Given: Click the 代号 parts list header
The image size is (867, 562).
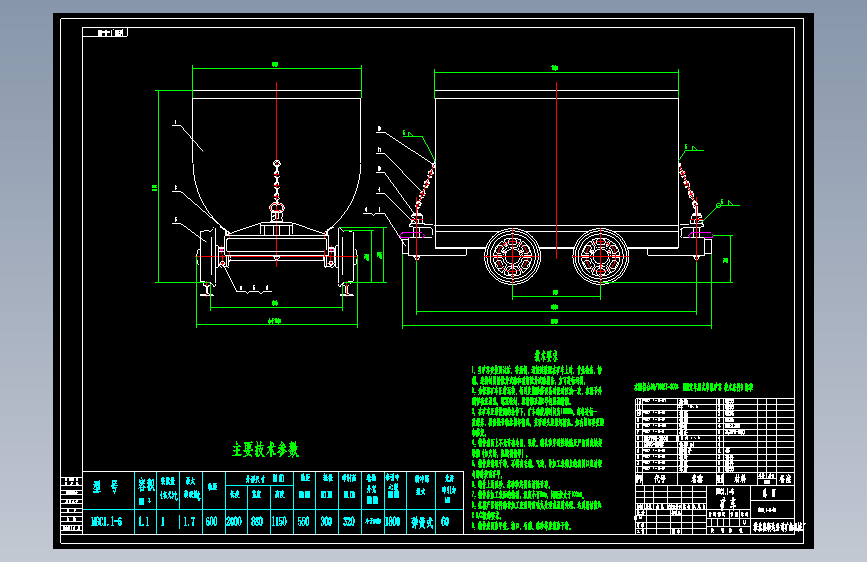Looking at the screenshot, I should tap(660, 479).
